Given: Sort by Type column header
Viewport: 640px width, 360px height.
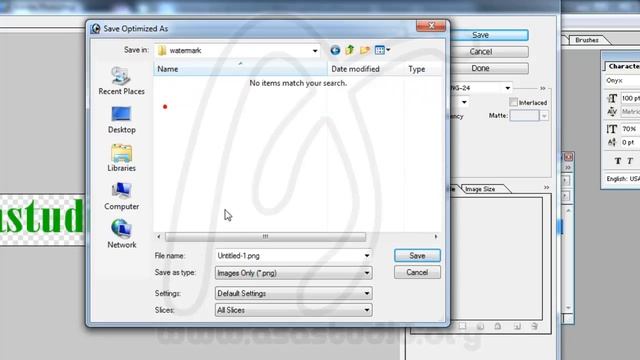Looking at the screenshot, I should (423, 69).
